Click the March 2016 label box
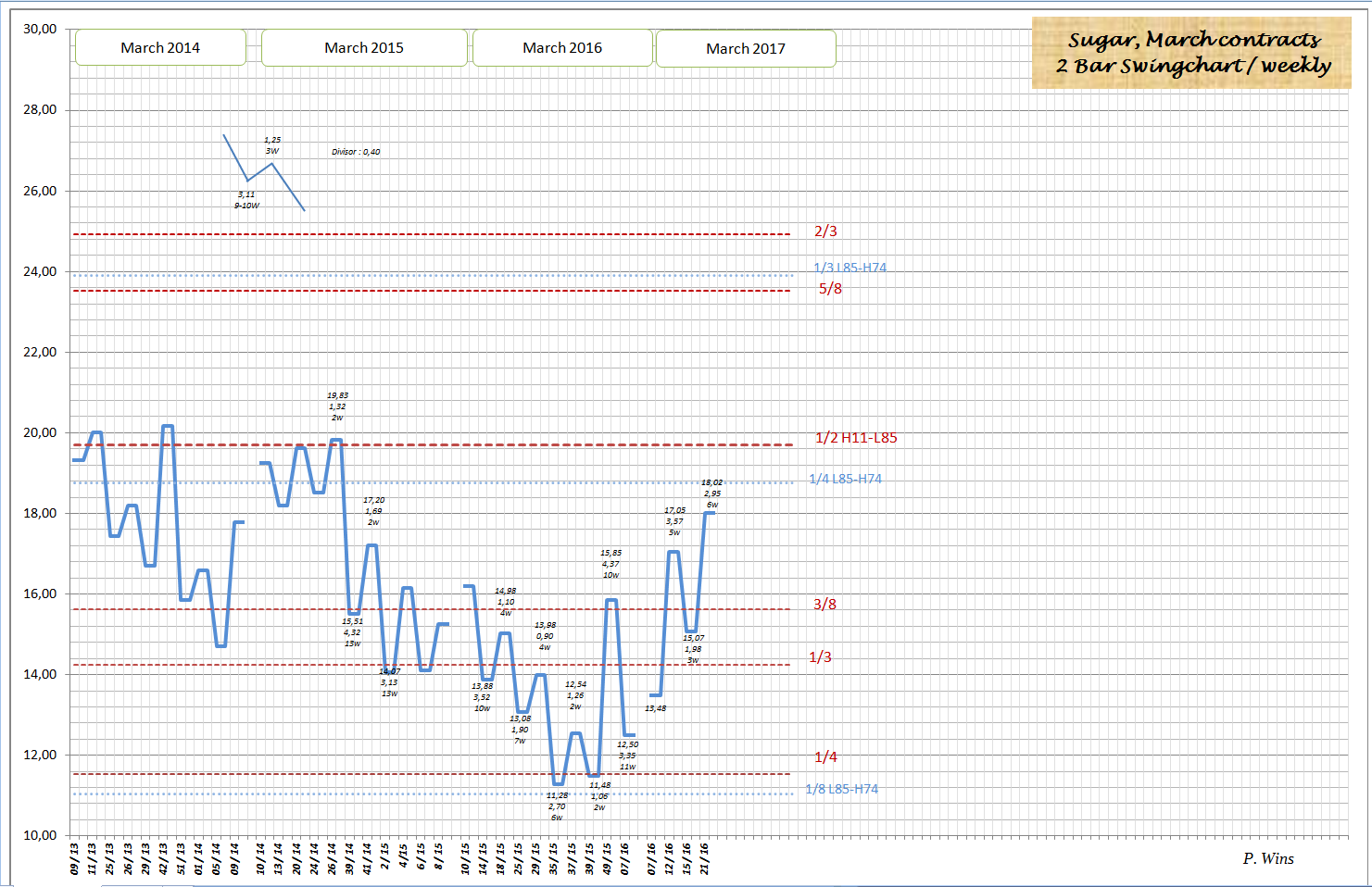Screen dimensions: 1372x887 coord(562,48)
